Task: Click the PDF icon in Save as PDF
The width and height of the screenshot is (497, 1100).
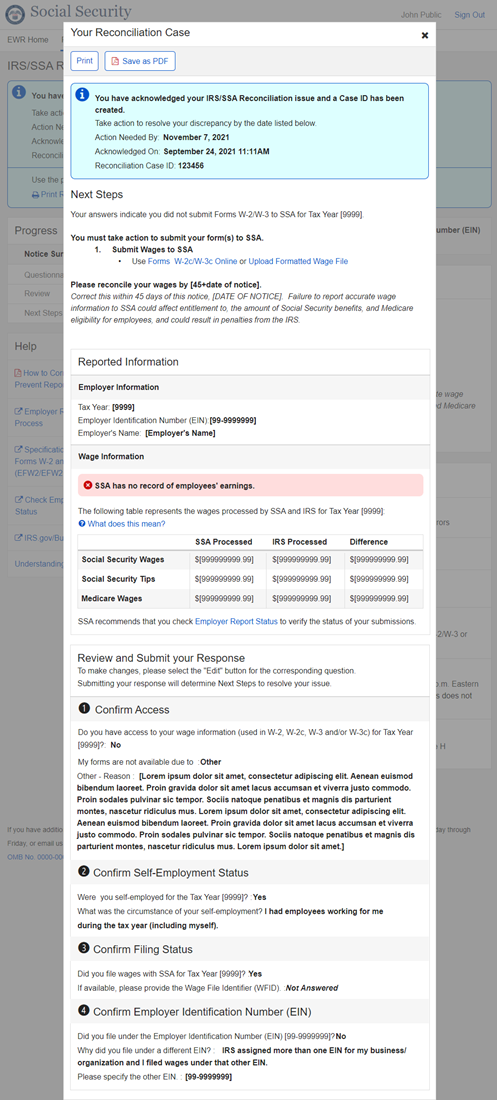Action: coord(116,61)
